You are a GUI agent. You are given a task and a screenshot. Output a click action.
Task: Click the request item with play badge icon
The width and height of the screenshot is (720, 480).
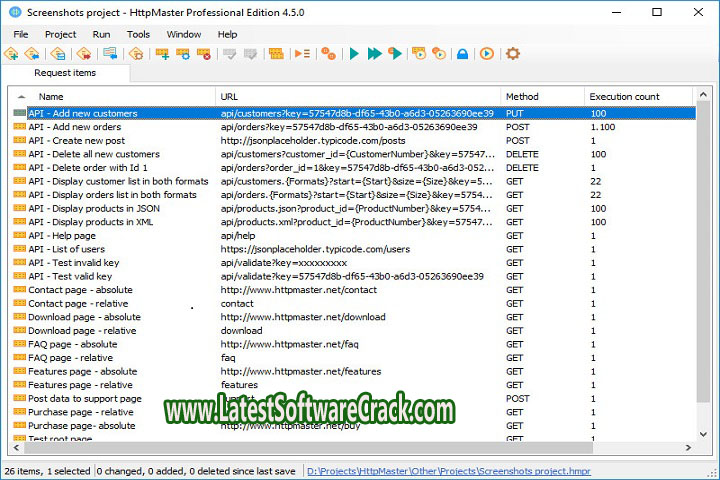(x=419, y=54)
